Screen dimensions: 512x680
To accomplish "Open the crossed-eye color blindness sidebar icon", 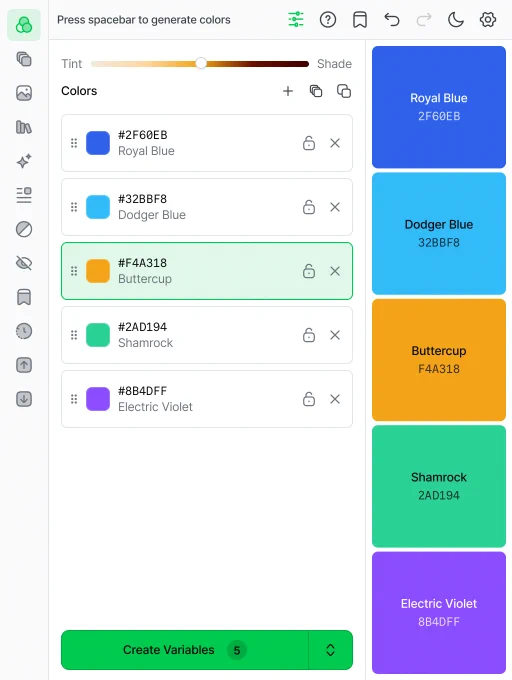I will tap(24, 263).
